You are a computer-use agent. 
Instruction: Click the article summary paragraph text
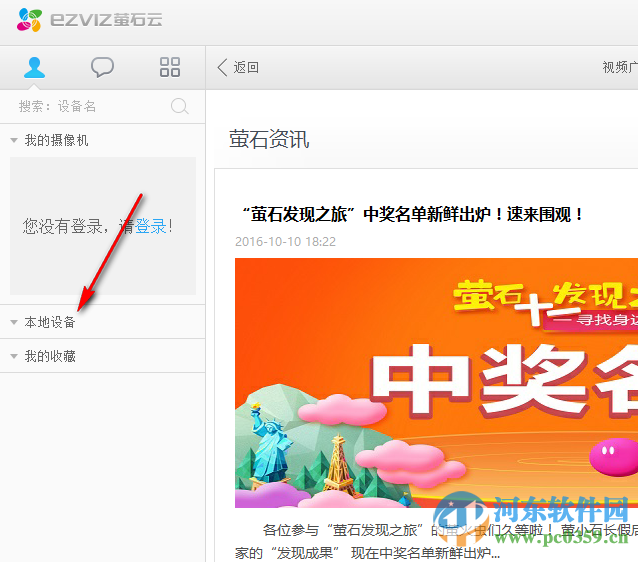coord(436,541)
